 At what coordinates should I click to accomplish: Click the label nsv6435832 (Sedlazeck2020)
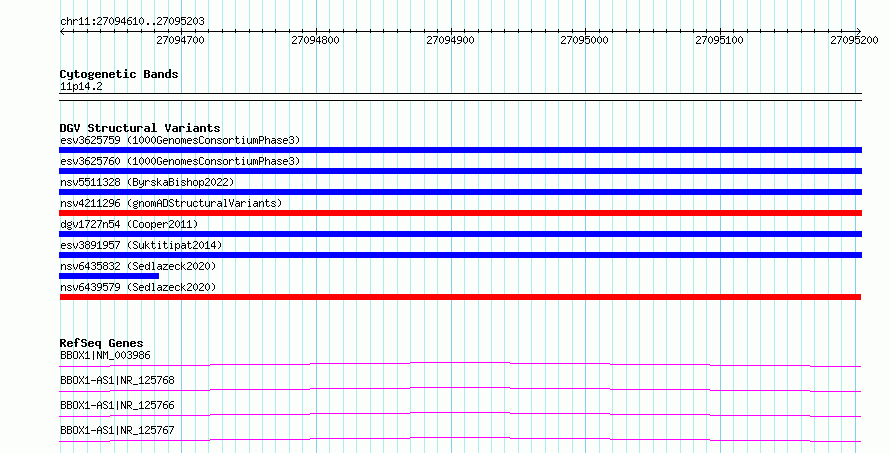(138, 266)
